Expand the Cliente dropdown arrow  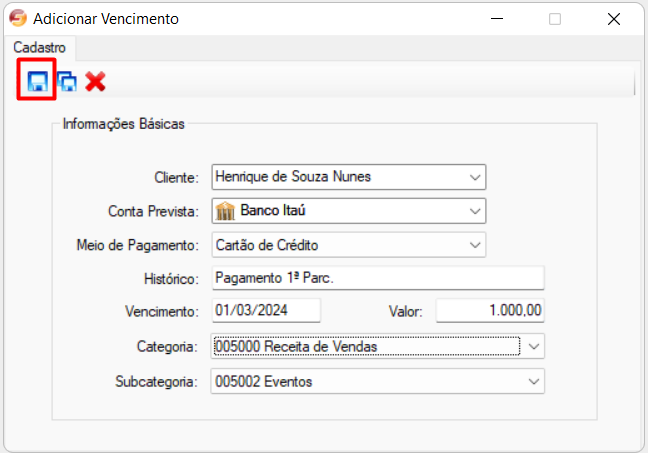coord(474,177)
